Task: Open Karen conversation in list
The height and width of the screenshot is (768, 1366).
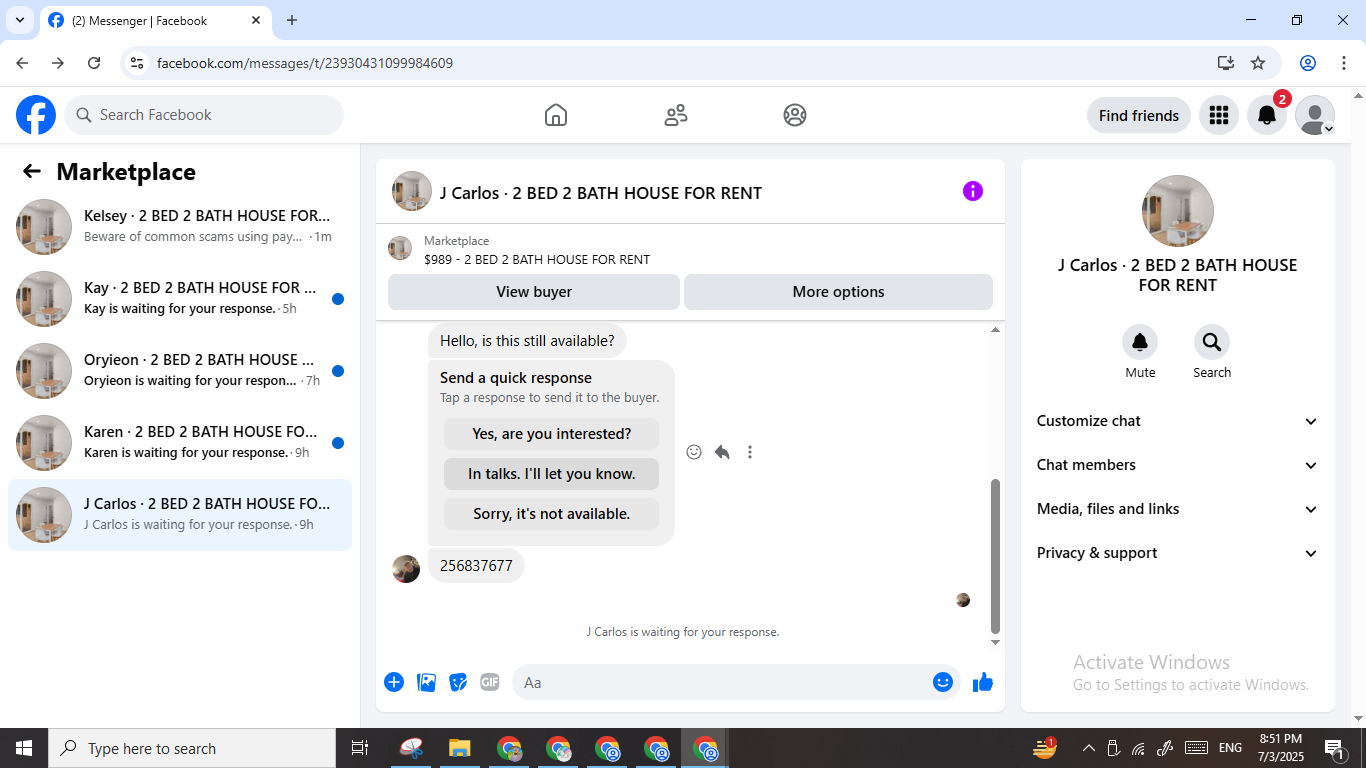Action: pyautogui.click(x=180, y=443)
